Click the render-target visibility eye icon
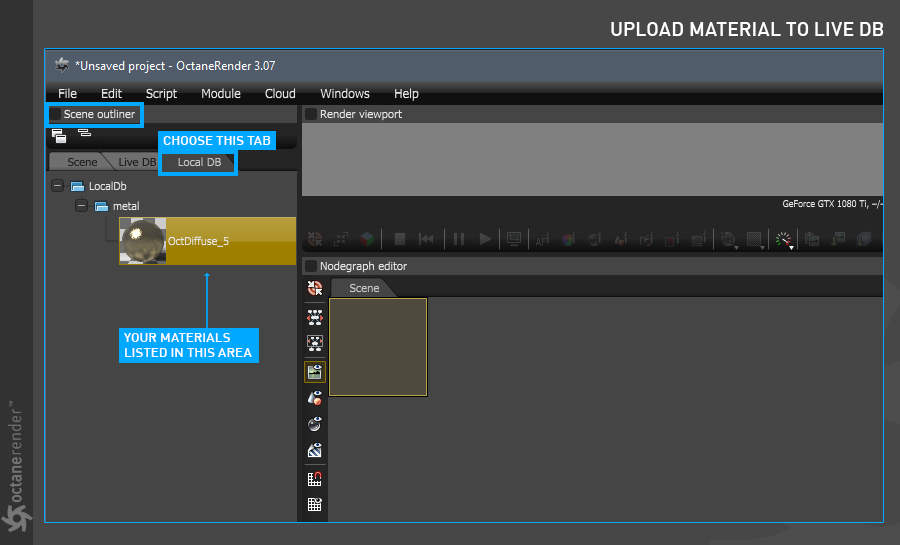Image resolution: width=900 pixels, height=545 pixels. pos(315,372)
